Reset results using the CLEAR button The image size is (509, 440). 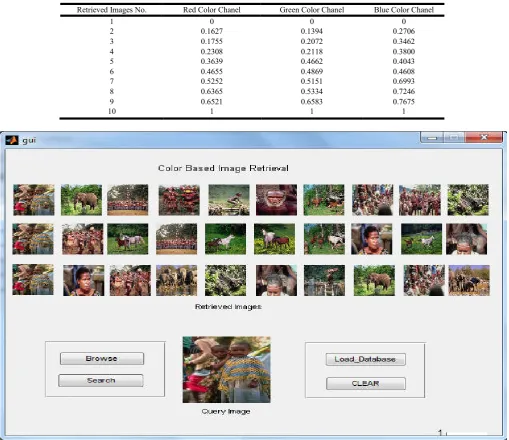pos(366,383)
